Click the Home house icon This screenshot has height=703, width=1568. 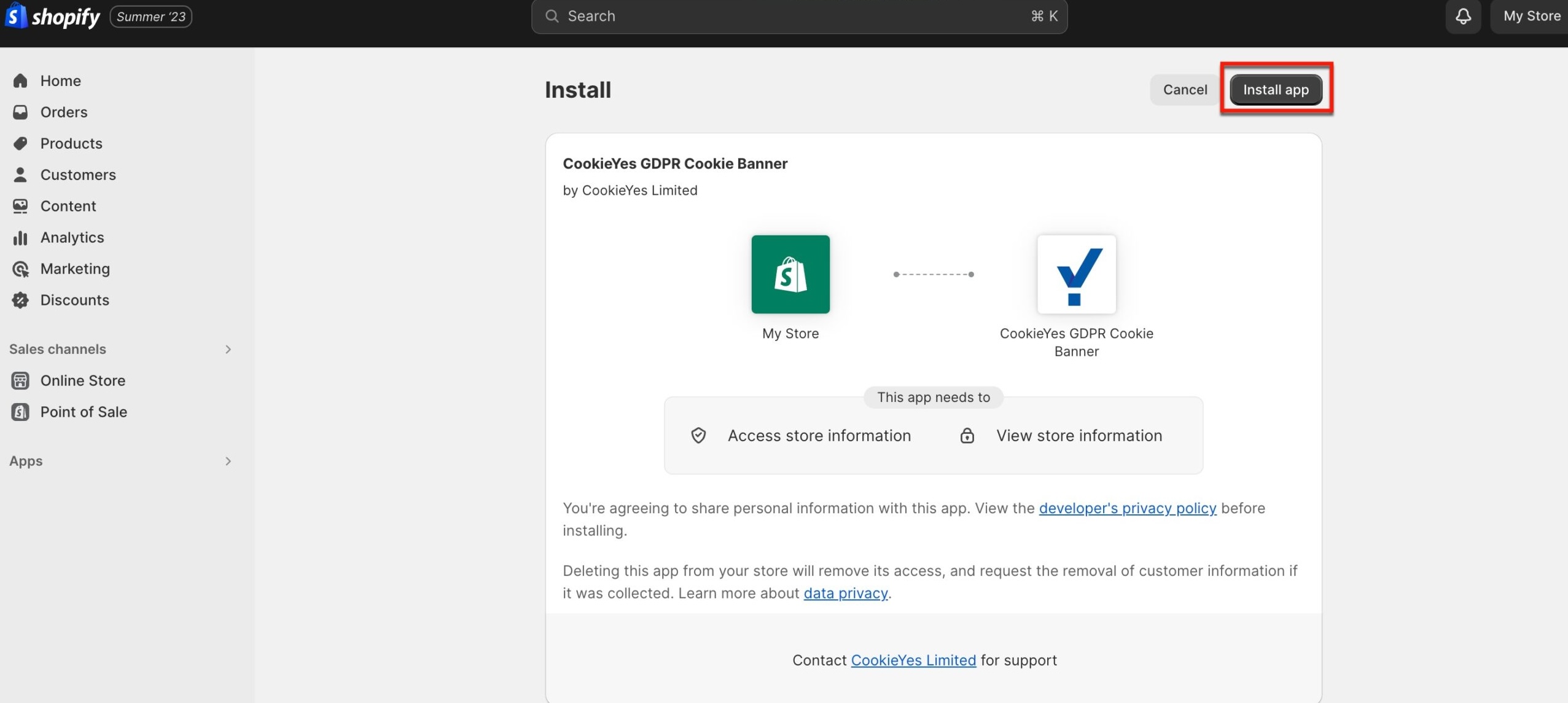(20, 81)
